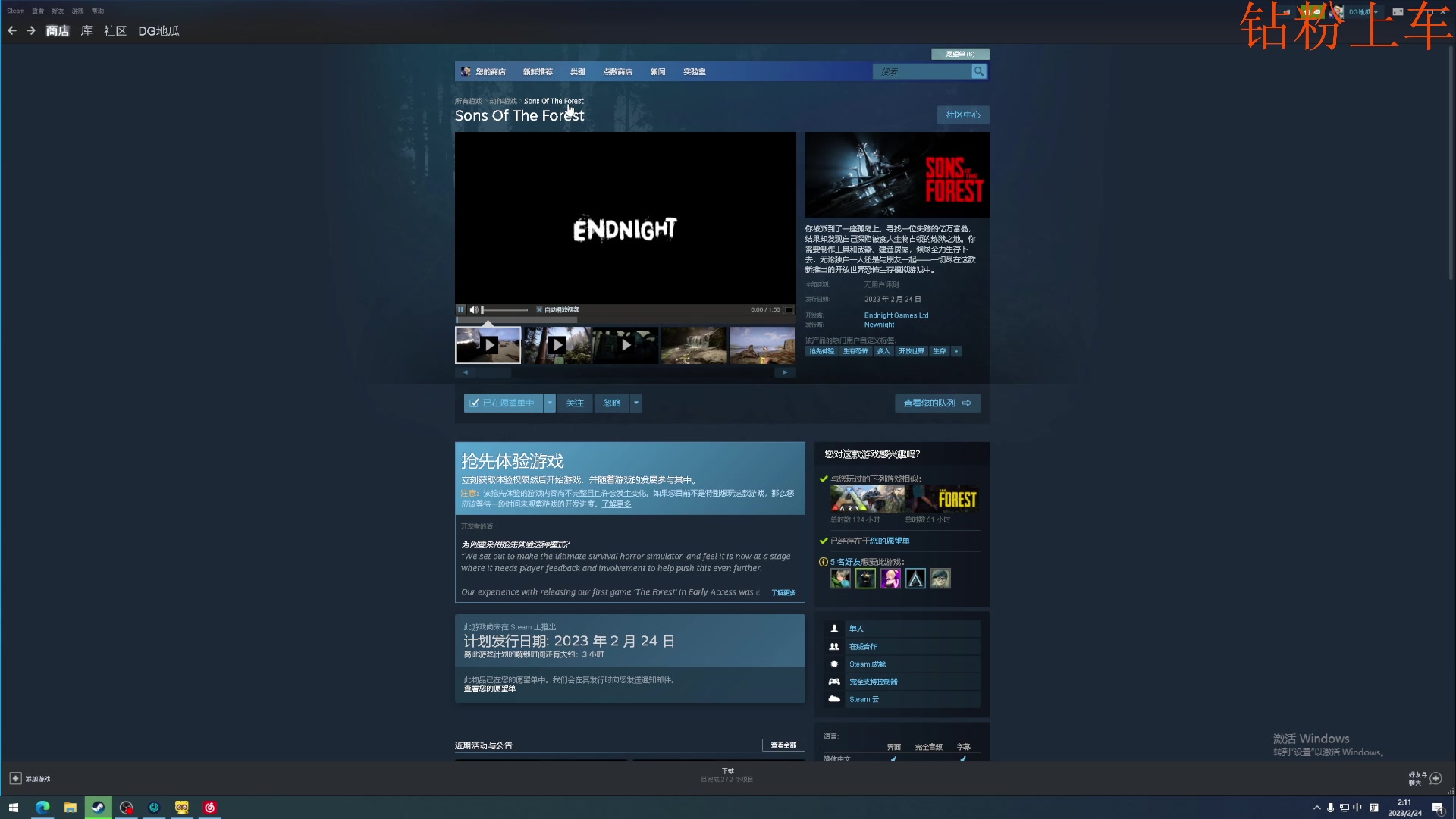1456x819 pixels.
Task: Click the 忽略 ignore button
Action: pos(612,403)
